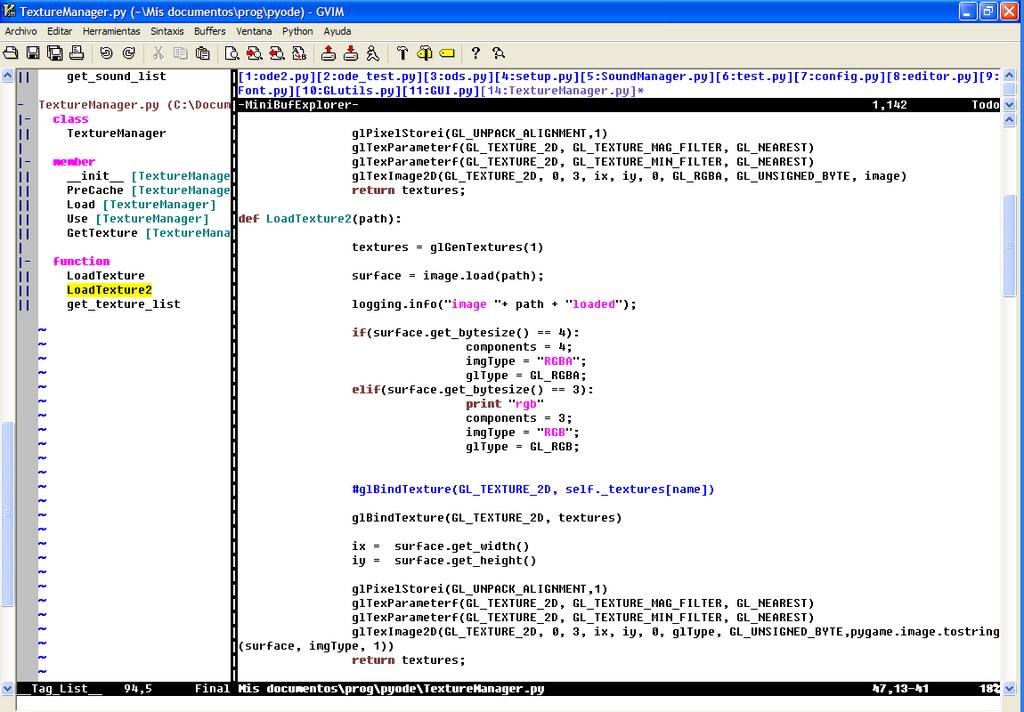Click the code window scroll-down arrow
1024x712 pixels.
(x=1008, y=688)
